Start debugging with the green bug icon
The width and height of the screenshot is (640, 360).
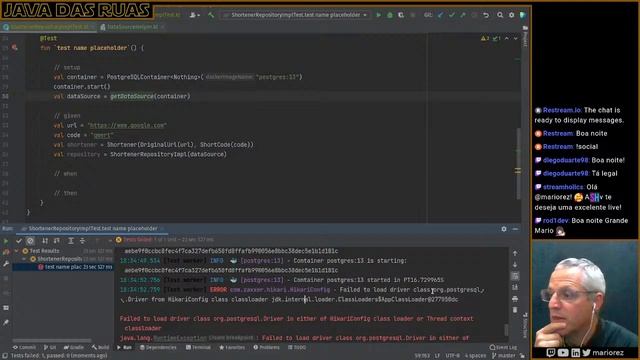[x=390, y=15]
